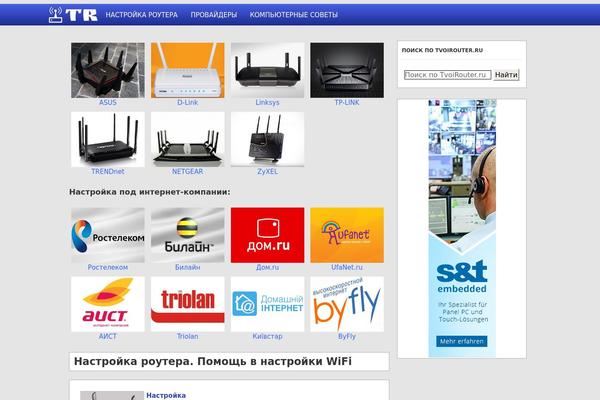Click the Настройка роутера. Помощь heading

(x=213, y=361)
